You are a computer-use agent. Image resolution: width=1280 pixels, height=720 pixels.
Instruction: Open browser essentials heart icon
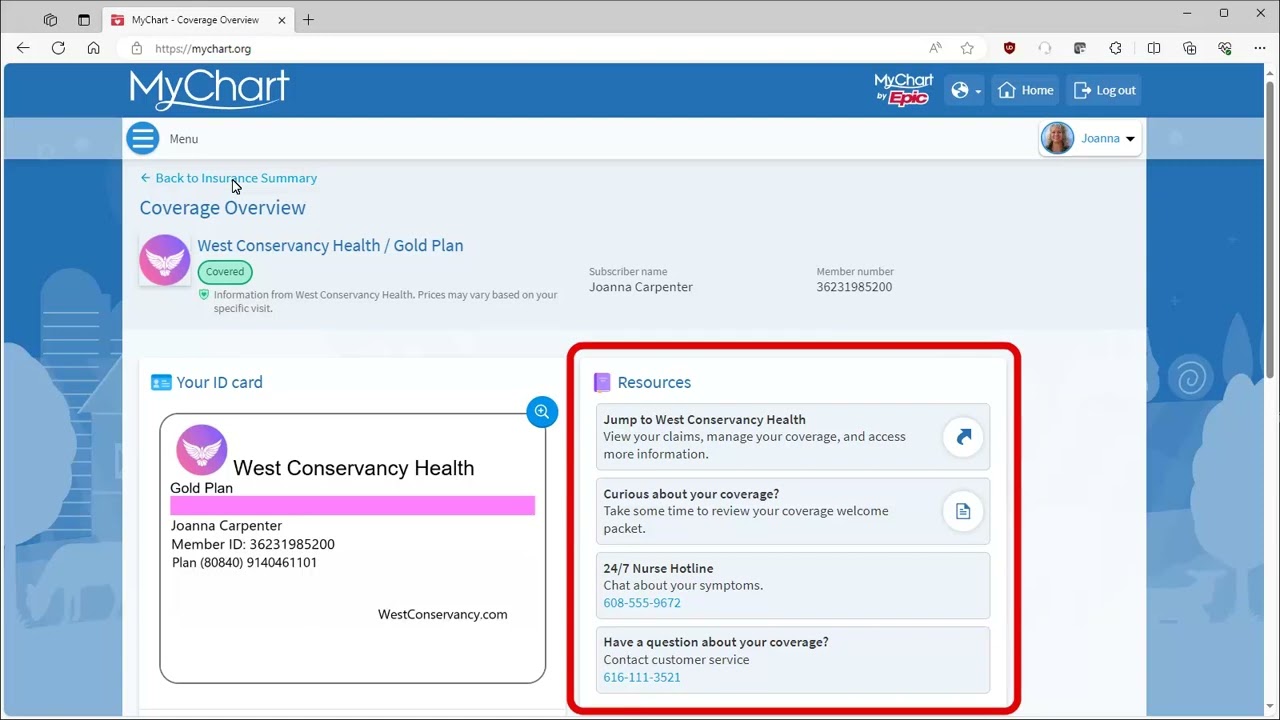(1224, 48)
